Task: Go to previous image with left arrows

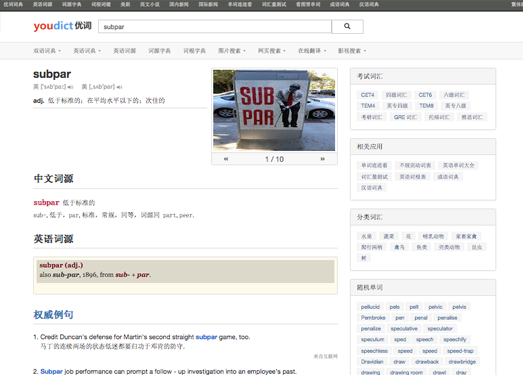Action: coord(226,159)
